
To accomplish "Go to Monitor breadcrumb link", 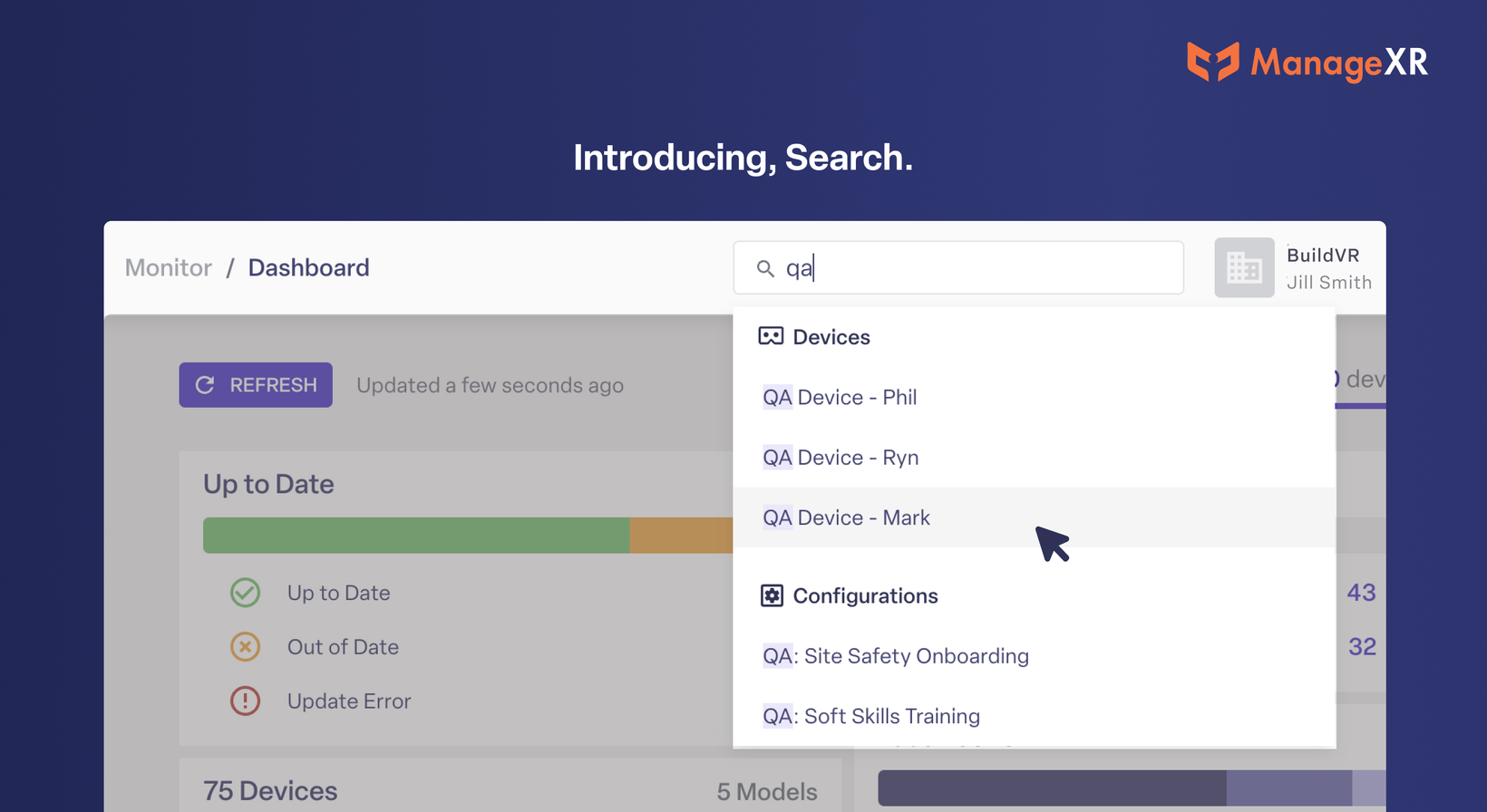I will coord(169,267).
